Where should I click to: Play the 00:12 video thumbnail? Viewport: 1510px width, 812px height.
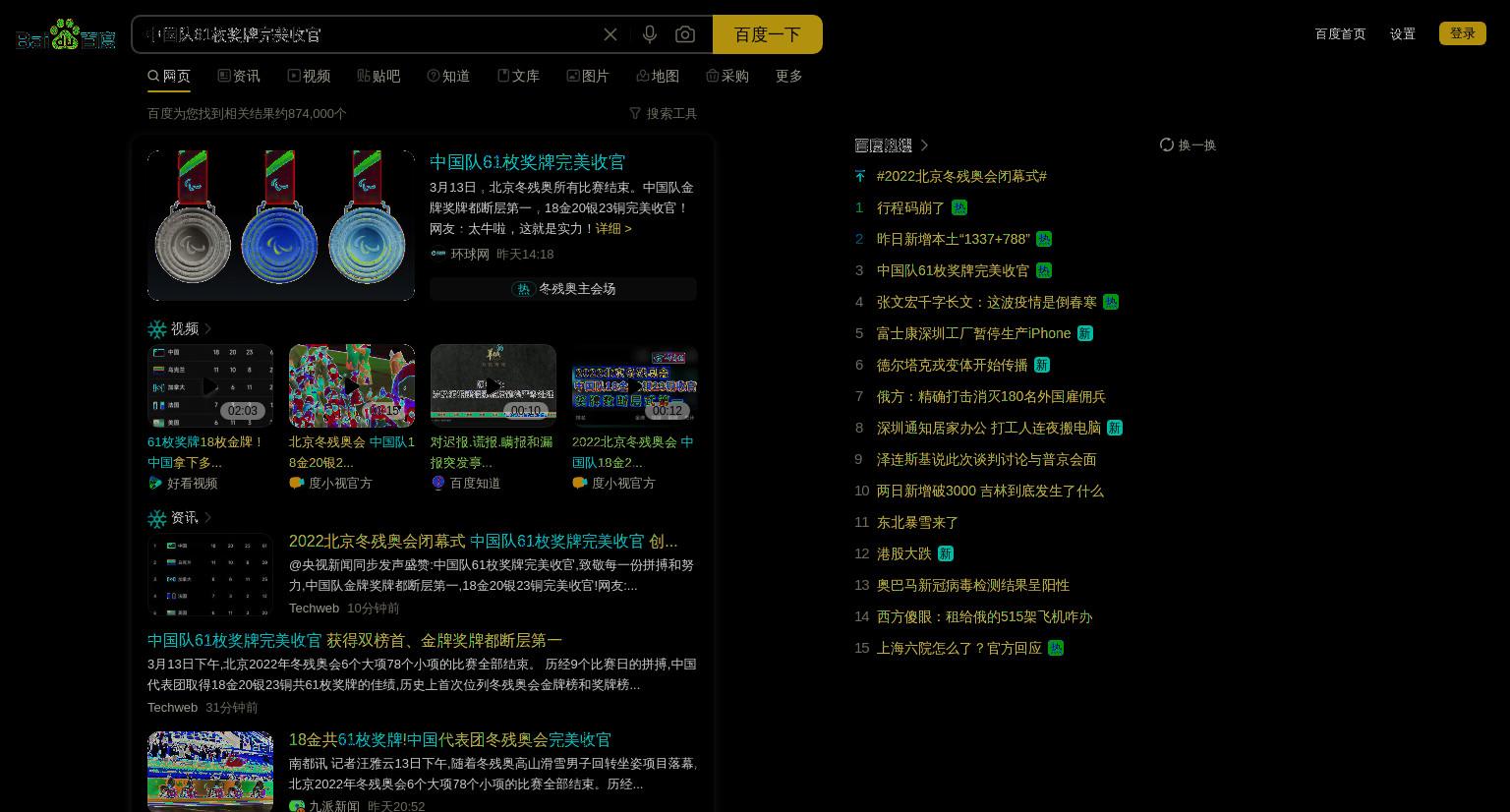tap(635, 385)
